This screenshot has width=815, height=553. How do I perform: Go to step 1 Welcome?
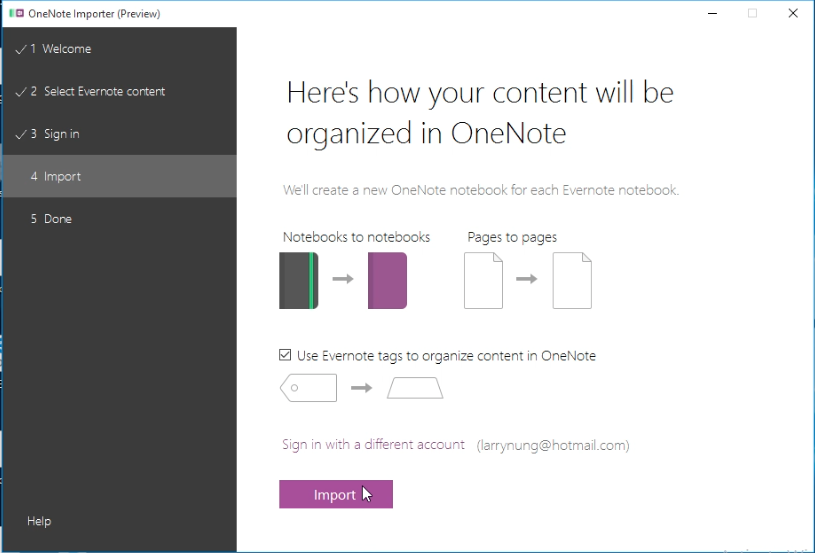[x=119, y=49]
